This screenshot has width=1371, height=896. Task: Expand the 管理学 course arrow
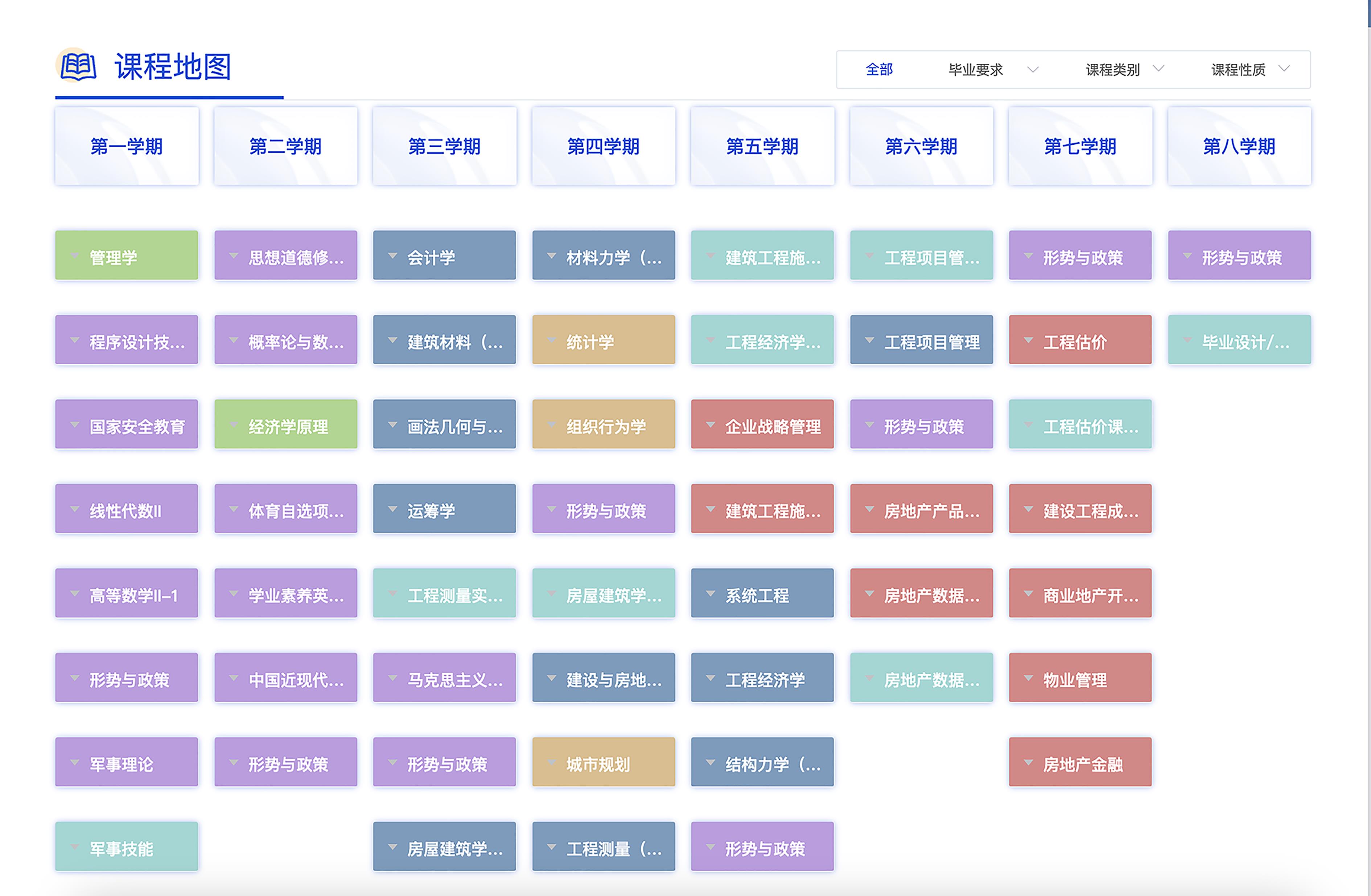(x=75, y=255)
